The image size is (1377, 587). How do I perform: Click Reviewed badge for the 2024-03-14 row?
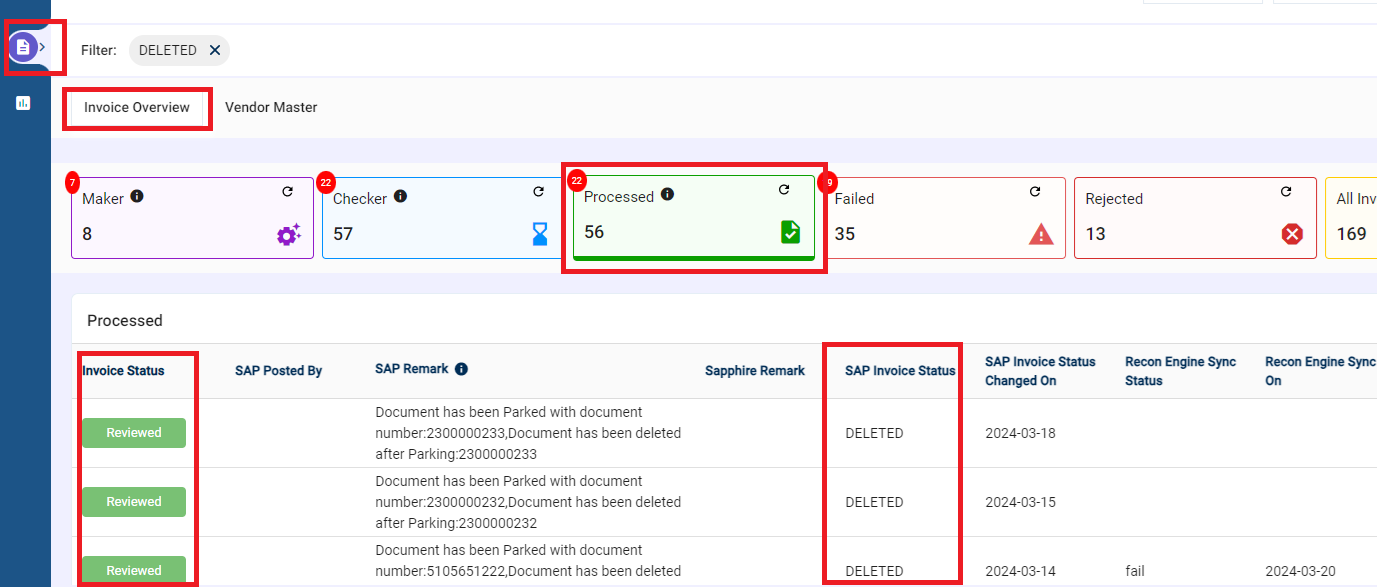pos(134,570)
